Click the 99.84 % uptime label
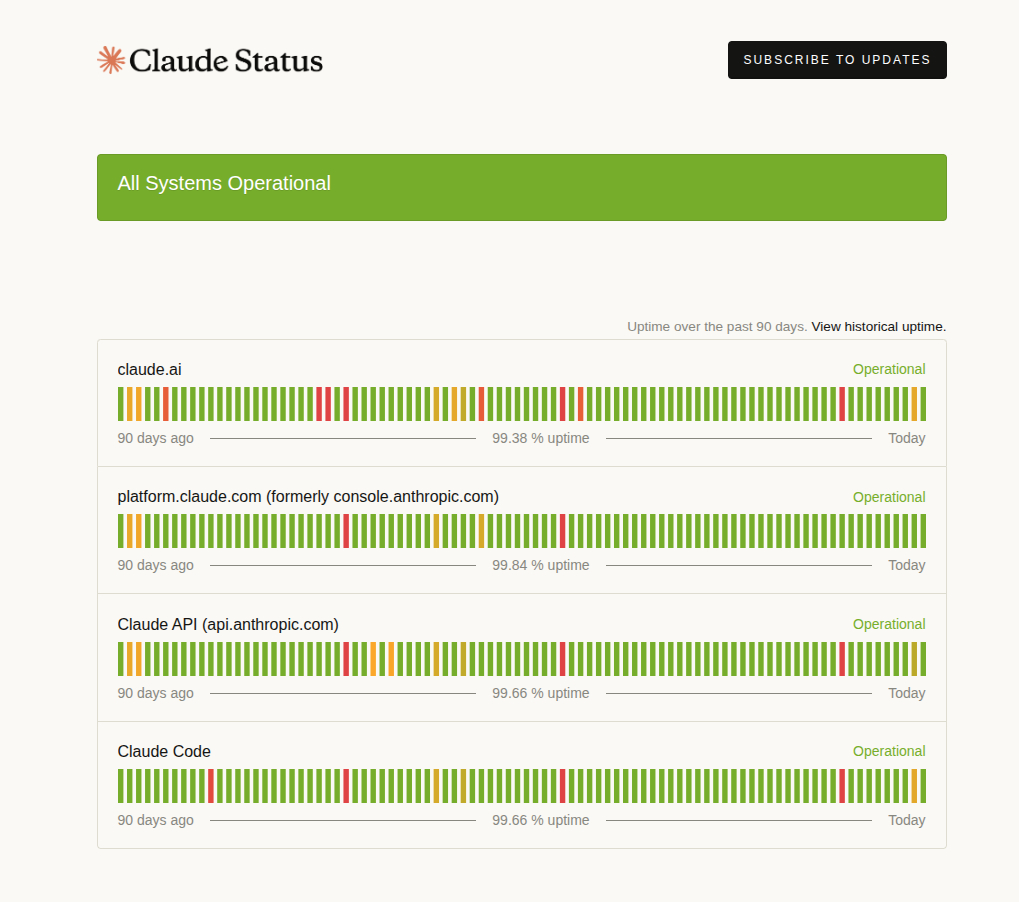The height and width of the screenshot is (902, 1019). click(540, 565)
